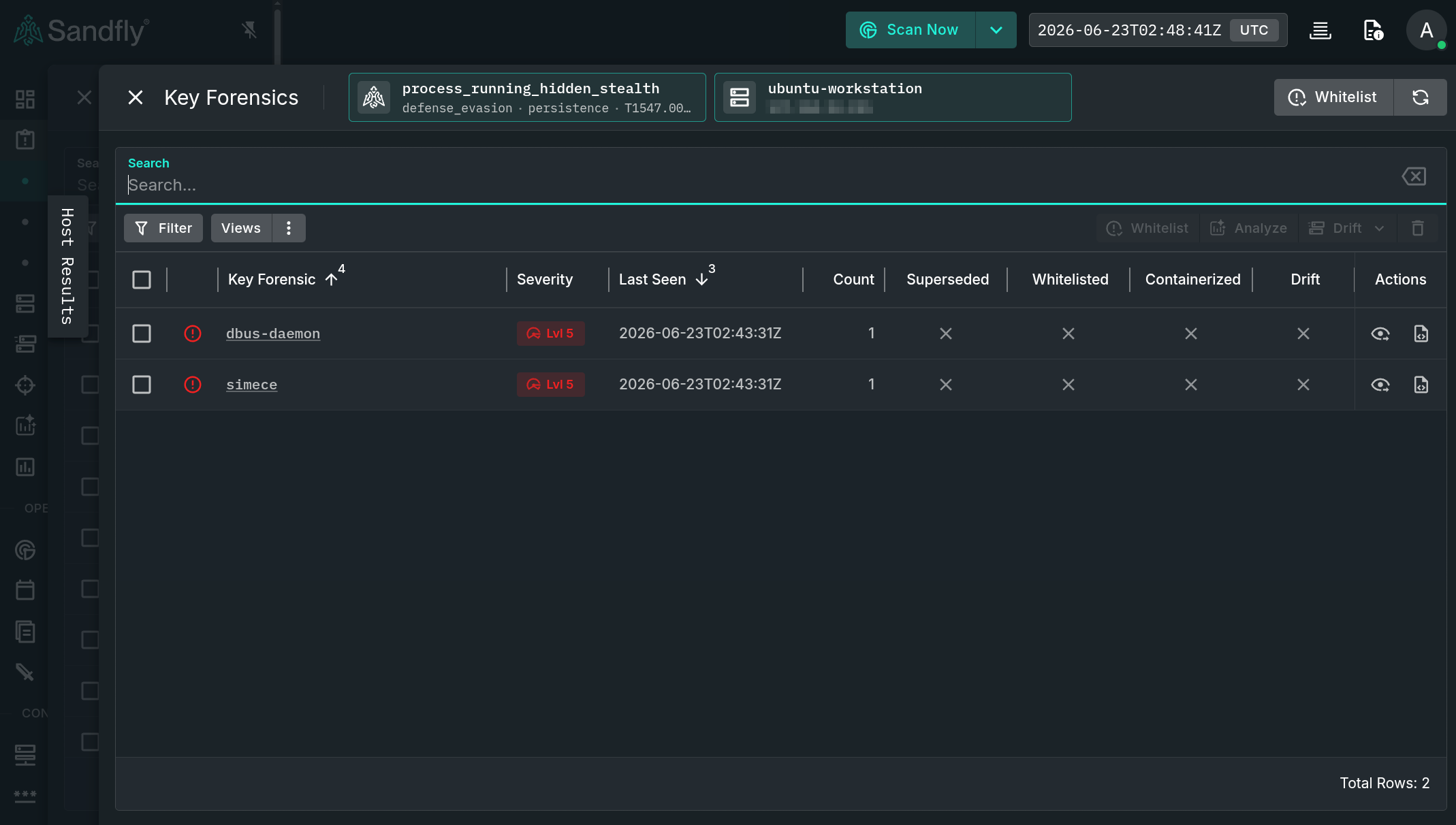
Task: Clear search with the backspace icon
Action: pos(1414,176)
